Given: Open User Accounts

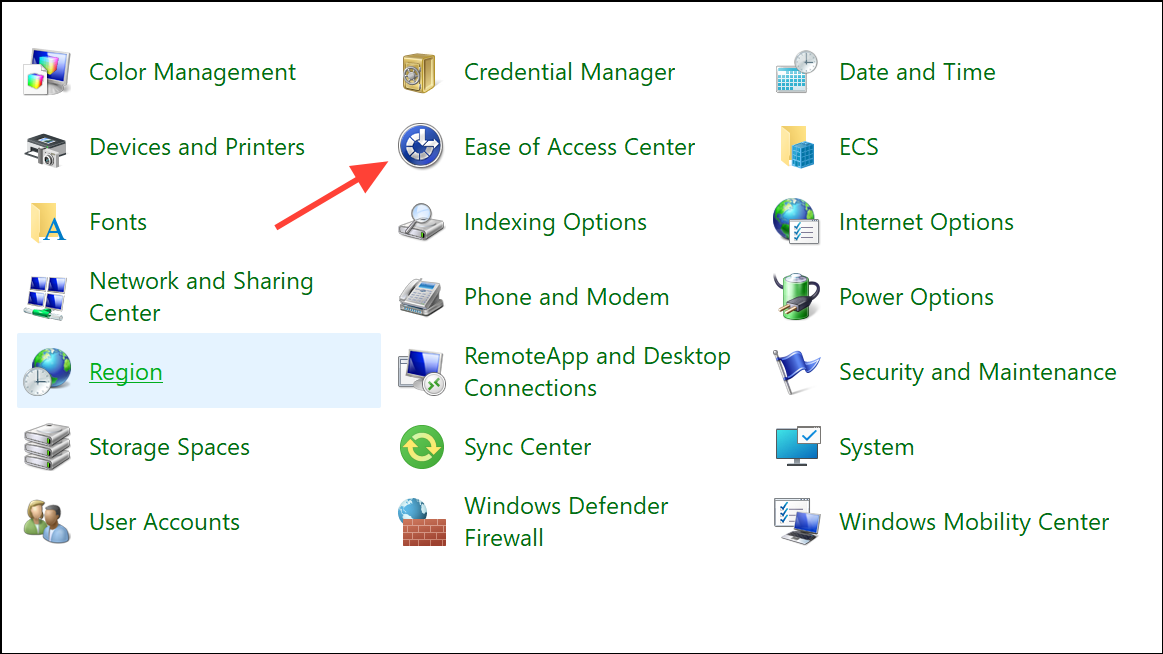Looking at the screenshot, I should pyautogui.click(x=164, y=521).
